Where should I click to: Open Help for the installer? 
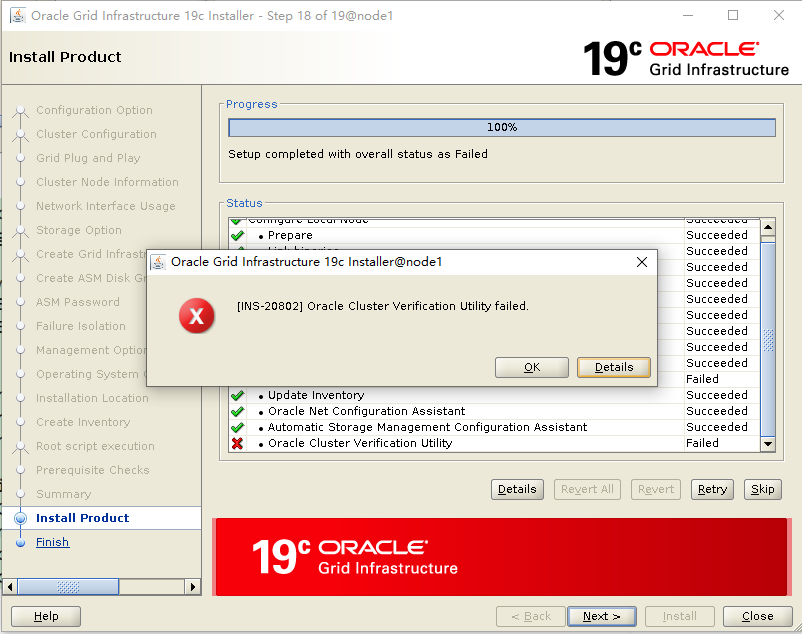click(46, 616)
